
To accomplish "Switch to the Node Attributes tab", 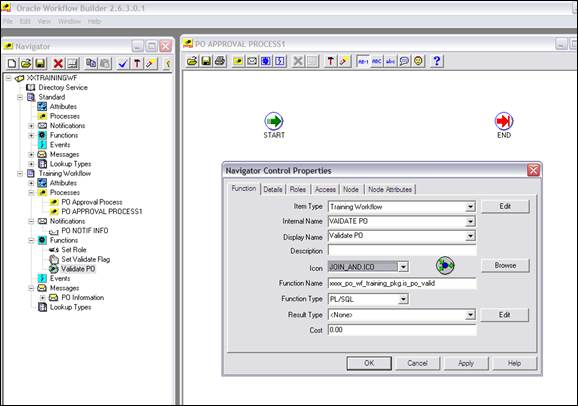I will [x=390, y=190].
